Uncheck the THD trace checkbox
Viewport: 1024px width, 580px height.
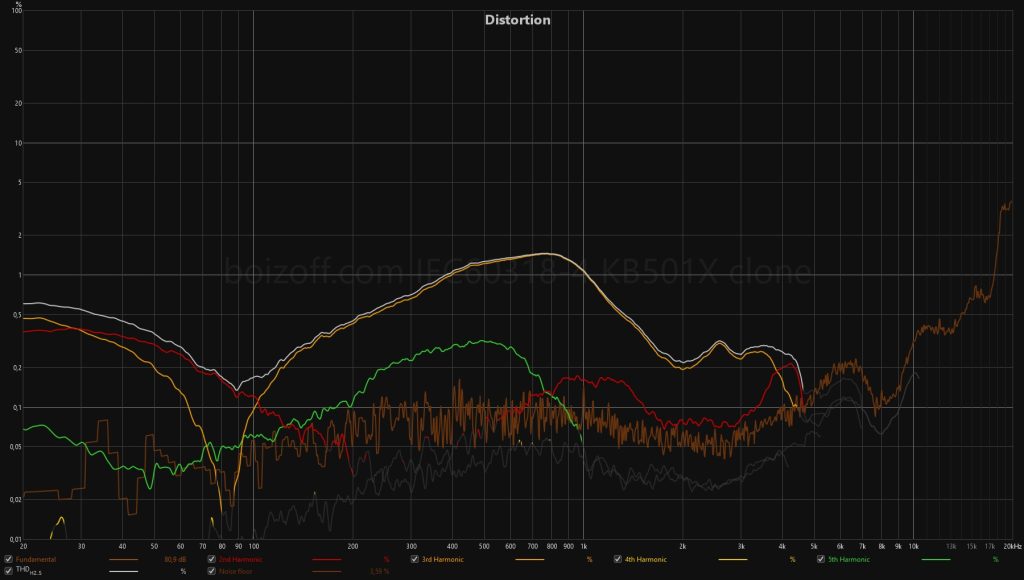pos(8,571)
